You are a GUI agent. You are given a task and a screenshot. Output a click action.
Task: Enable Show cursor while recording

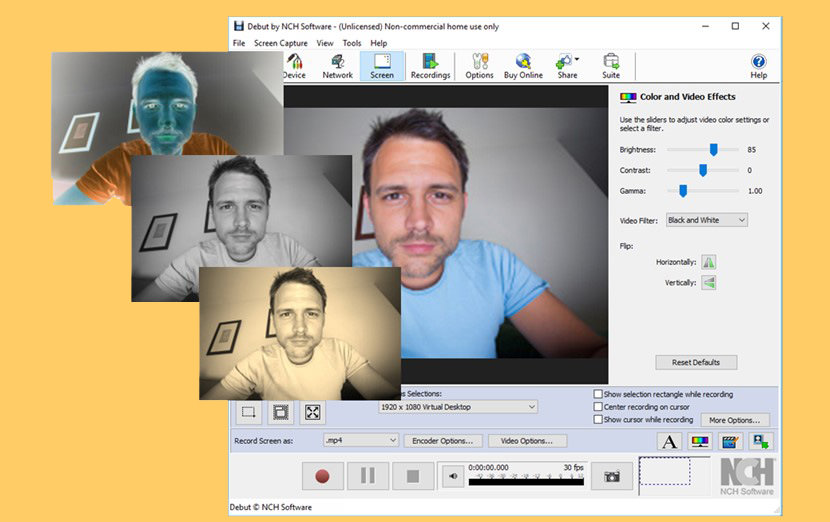[598, 419]
